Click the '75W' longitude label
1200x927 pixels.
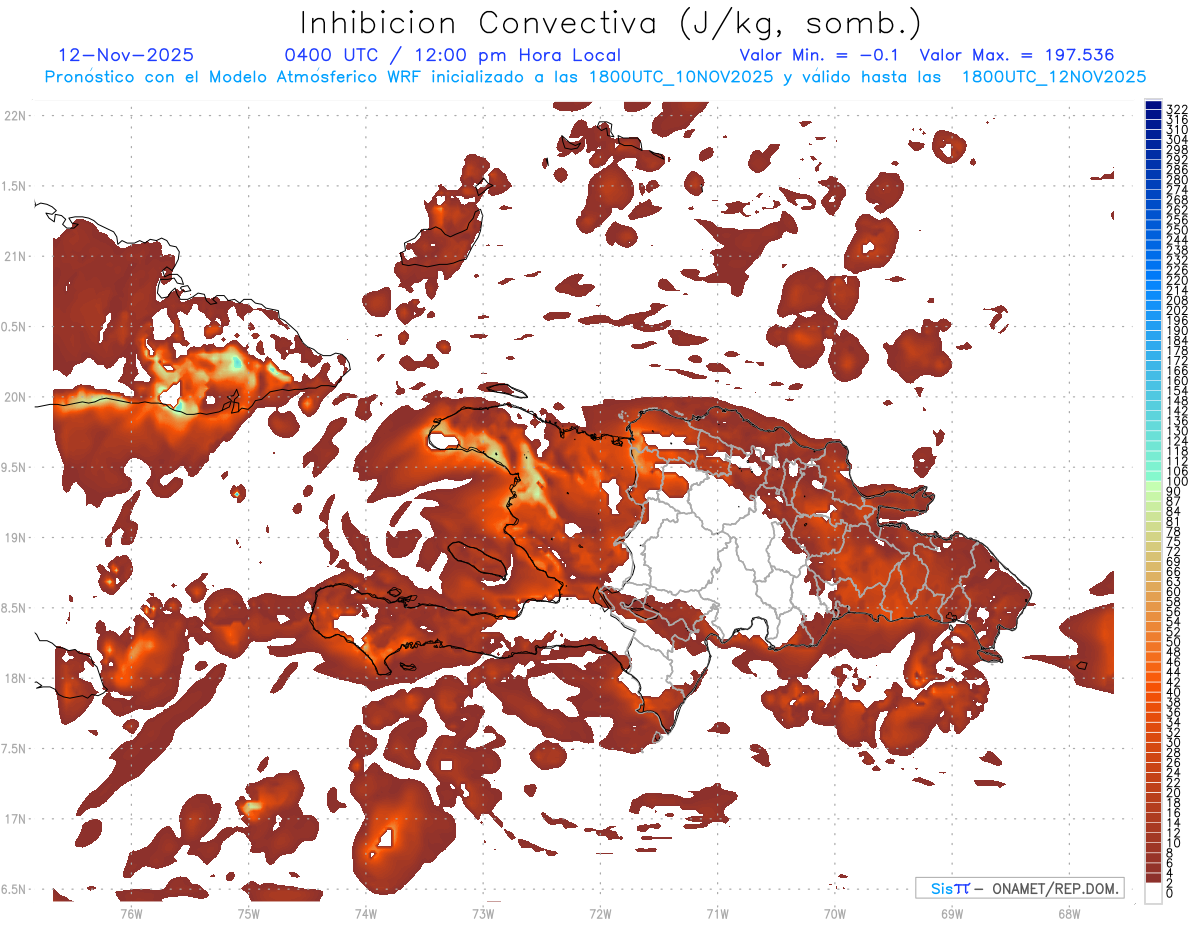pos(248,913)
